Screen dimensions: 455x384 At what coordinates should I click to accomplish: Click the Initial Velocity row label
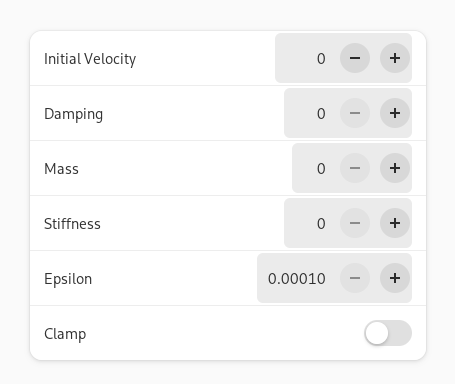[90, 59]
